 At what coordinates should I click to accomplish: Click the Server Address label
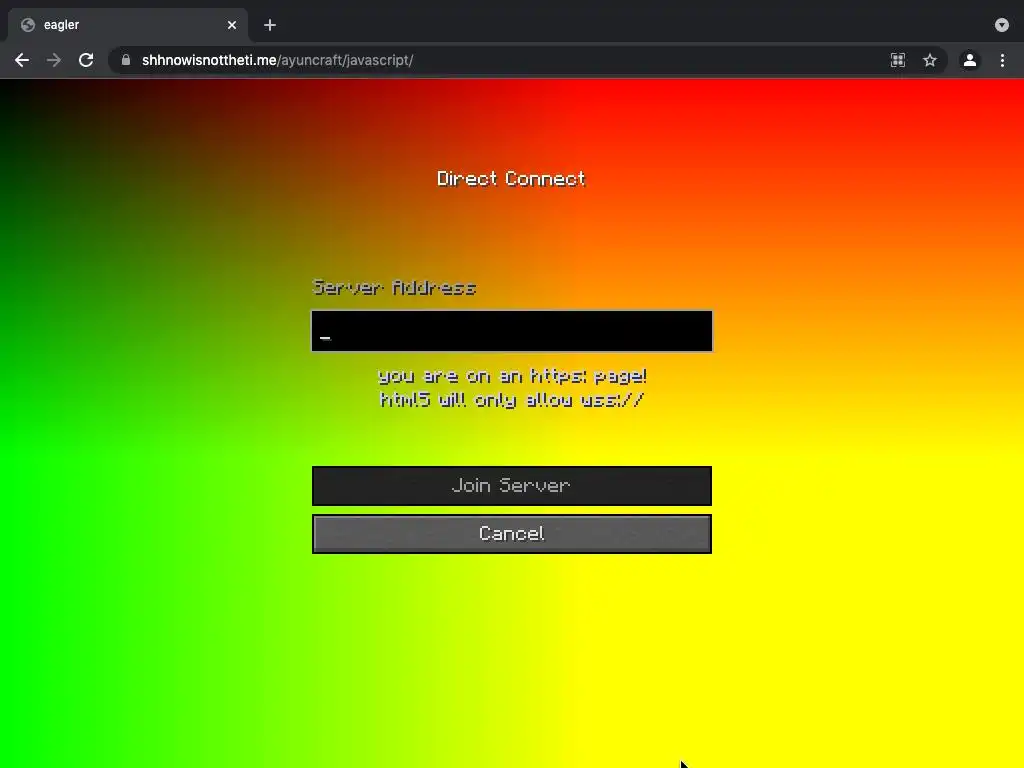pyautogui.click(x=394, y=287)
